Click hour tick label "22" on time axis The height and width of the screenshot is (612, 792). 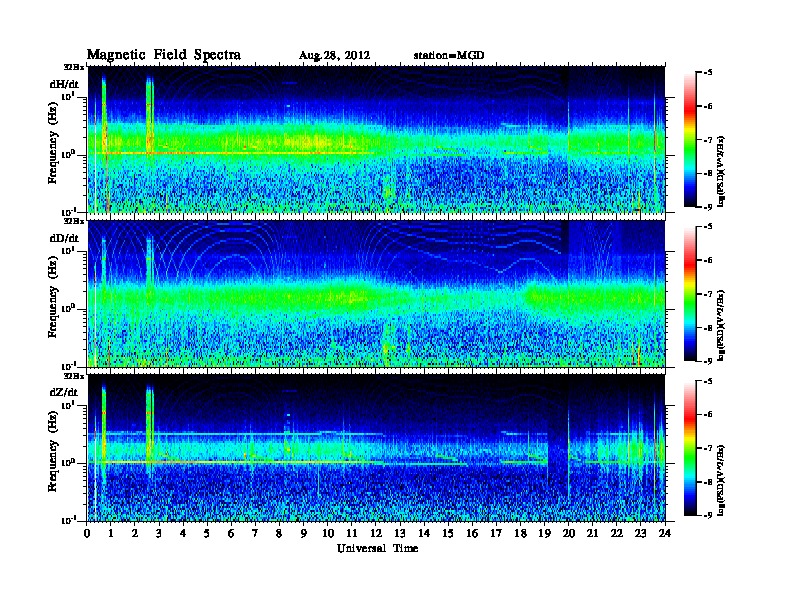click(x=617, y=533)
